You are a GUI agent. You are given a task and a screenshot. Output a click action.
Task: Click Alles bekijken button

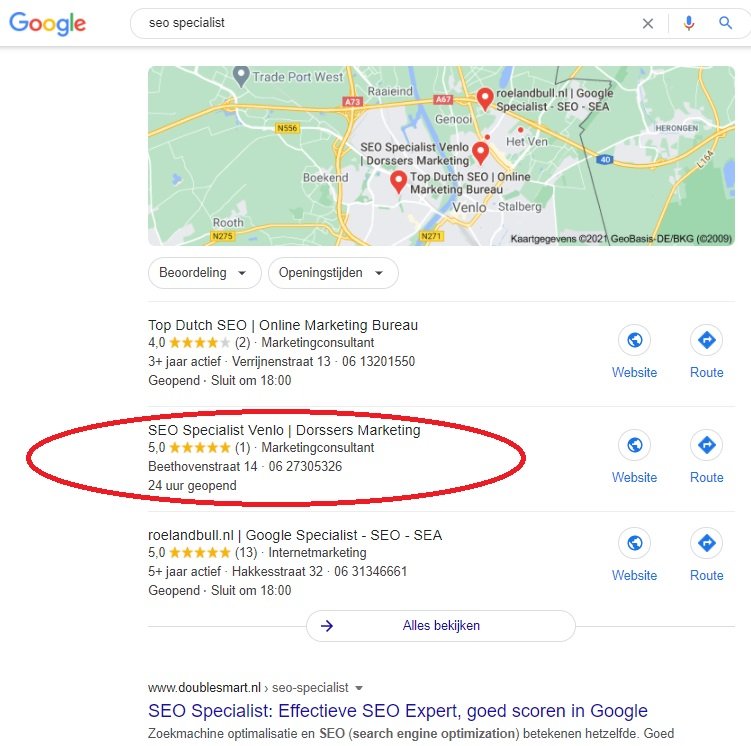pyautogui.click(x=441, y=626)
